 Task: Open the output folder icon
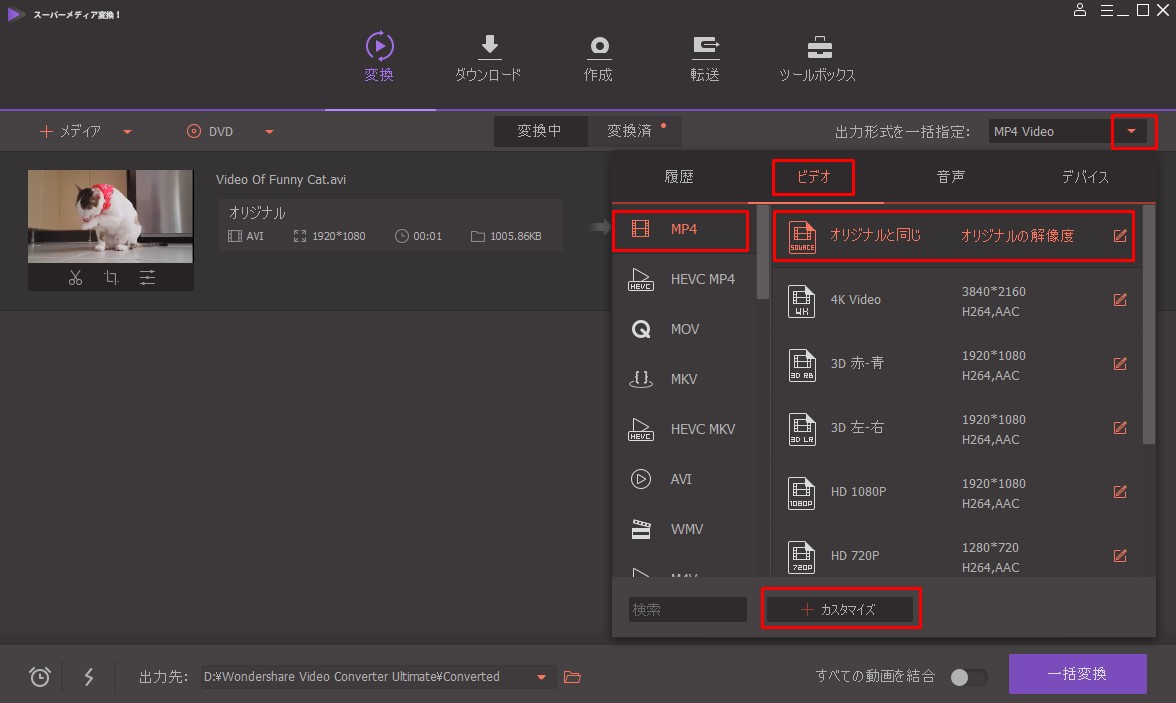(572, 677)
